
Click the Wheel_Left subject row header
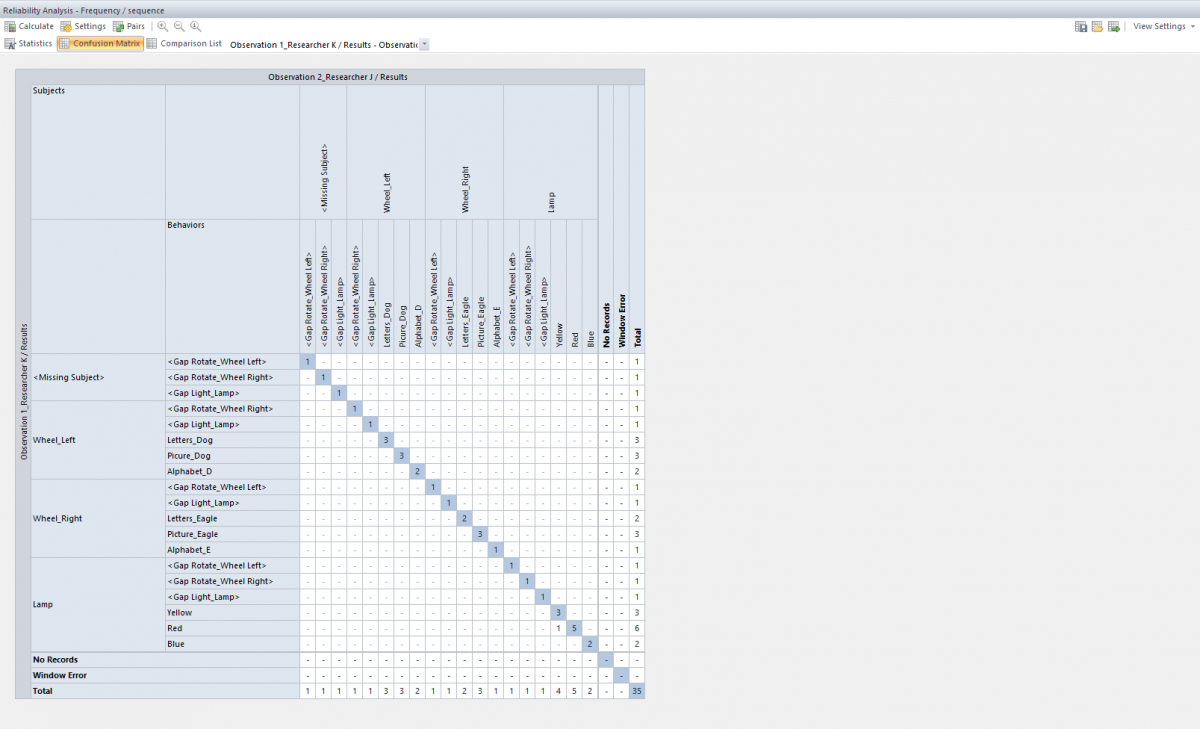tap(54, 440)
